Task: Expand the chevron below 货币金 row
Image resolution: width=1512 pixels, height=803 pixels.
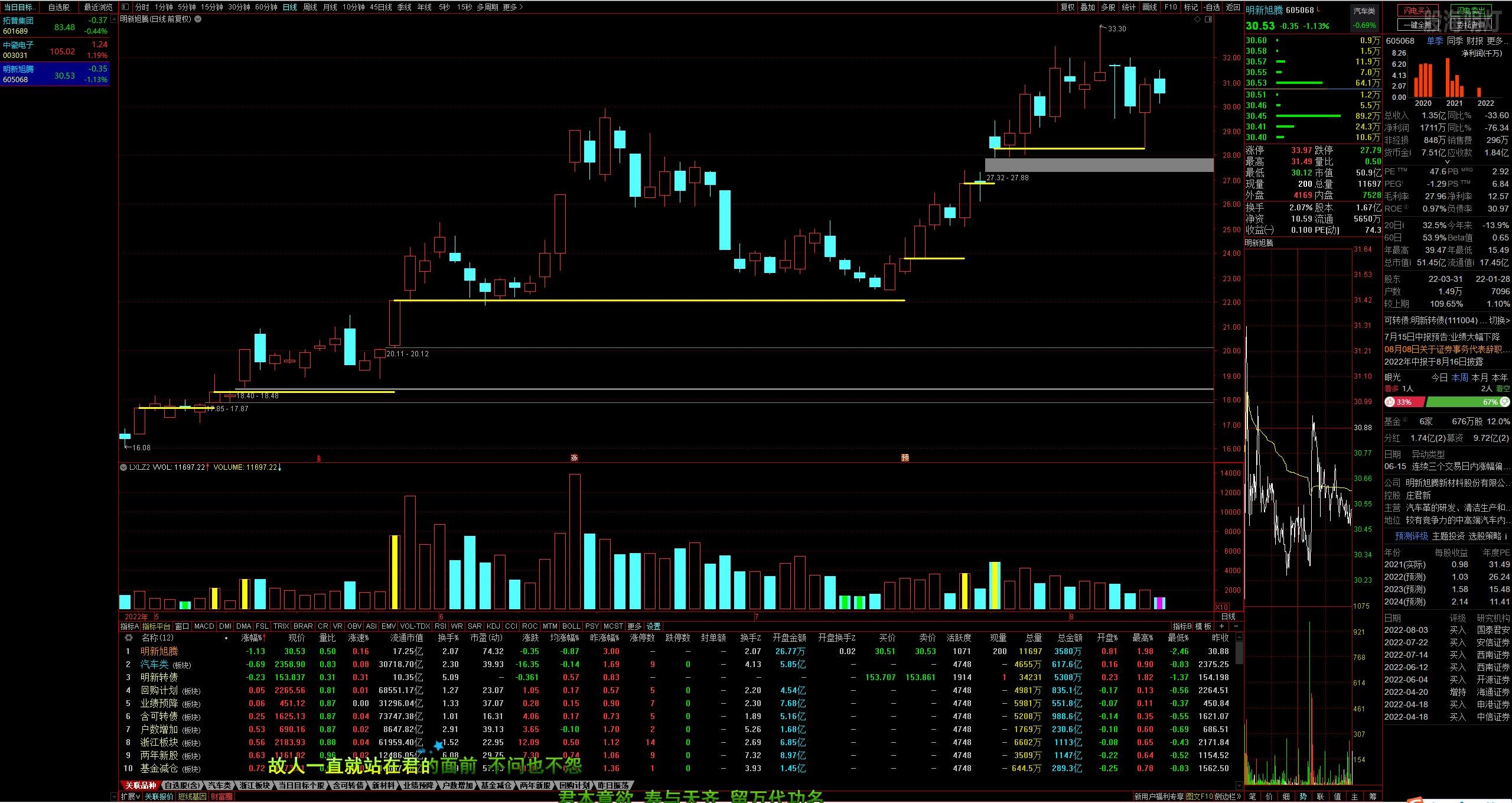Action: (1447, 162)
